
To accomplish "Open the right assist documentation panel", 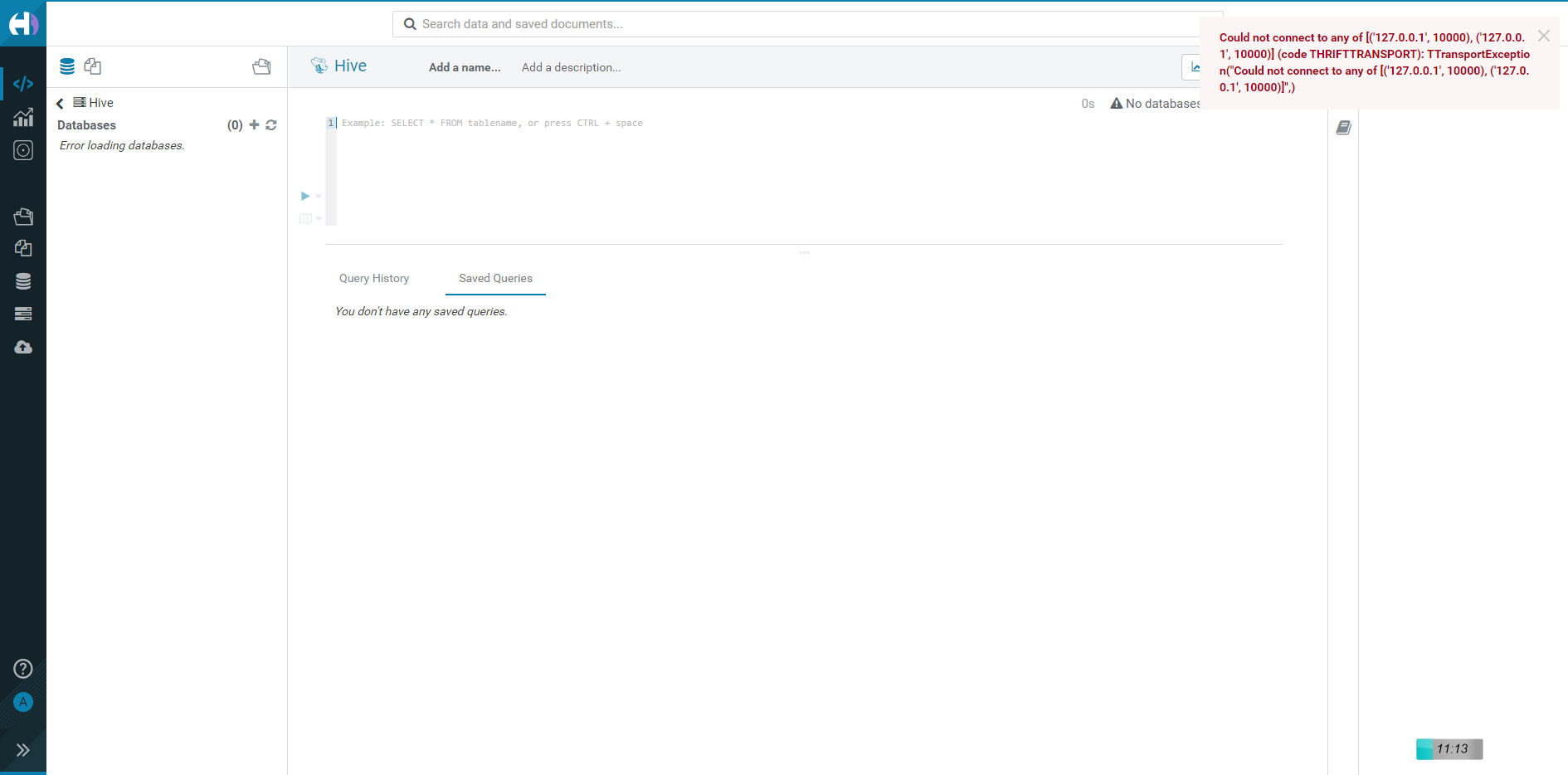I will tap(1343, 127).
